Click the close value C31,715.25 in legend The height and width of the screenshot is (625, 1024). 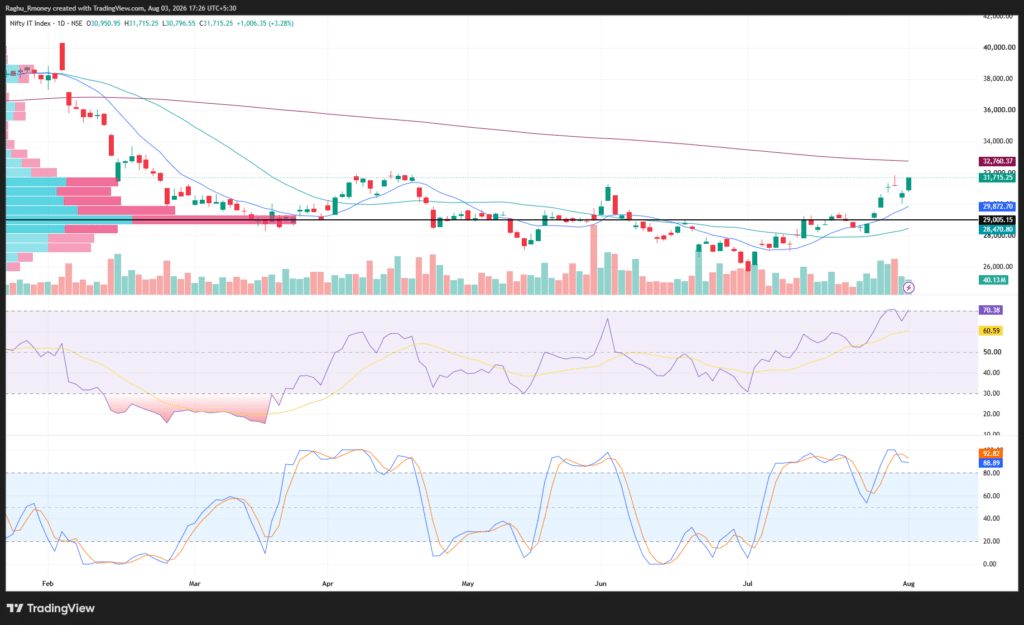point(216,24)
